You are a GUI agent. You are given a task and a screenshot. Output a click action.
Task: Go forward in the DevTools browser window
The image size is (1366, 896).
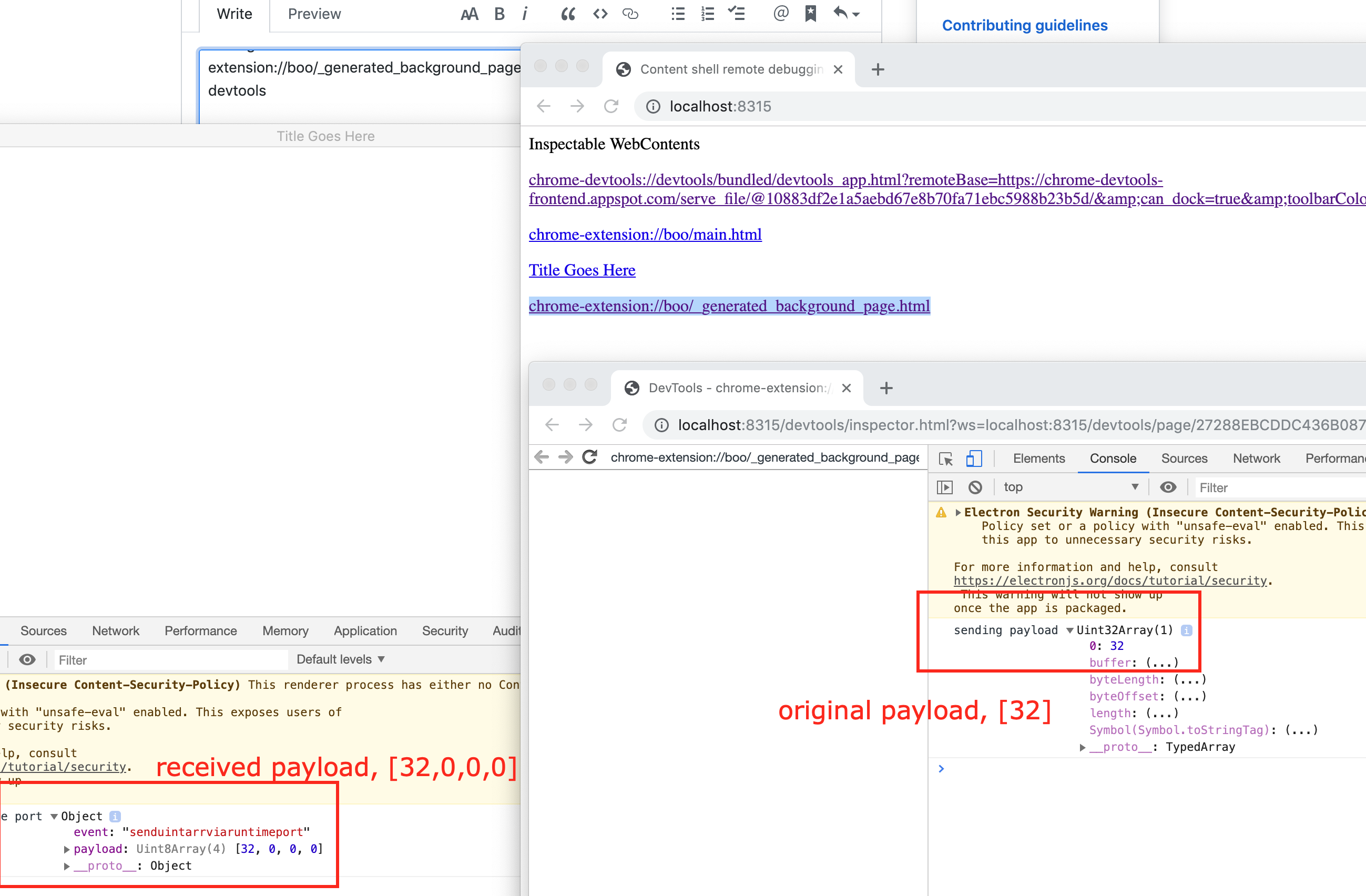[x=585, y=425]
